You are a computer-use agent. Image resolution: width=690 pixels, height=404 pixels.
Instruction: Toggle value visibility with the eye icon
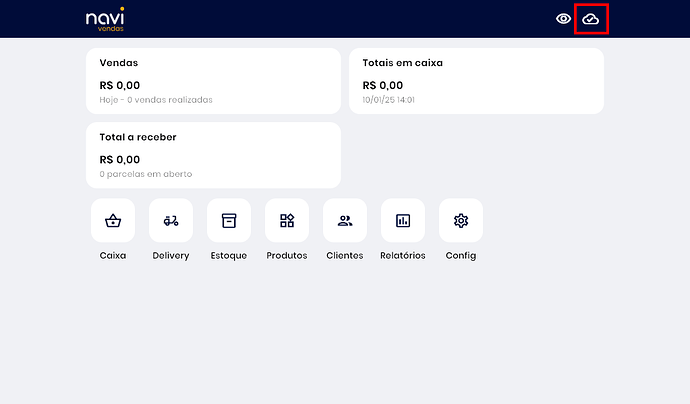point(564,19)
